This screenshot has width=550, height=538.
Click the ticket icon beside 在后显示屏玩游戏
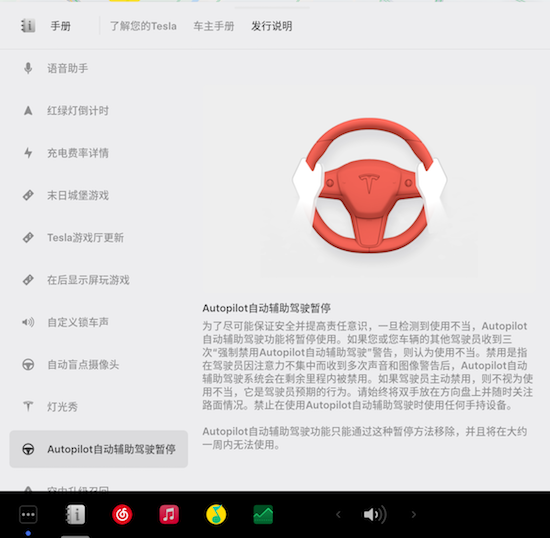click(x=28, y=280)
